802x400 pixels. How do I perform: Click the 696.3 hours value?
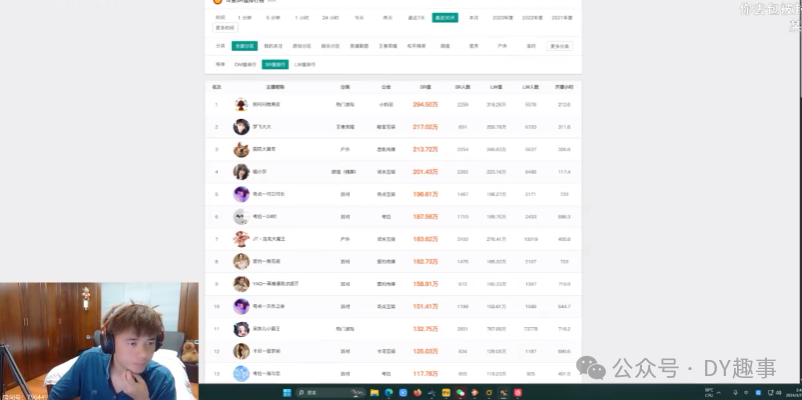point(564,217)
